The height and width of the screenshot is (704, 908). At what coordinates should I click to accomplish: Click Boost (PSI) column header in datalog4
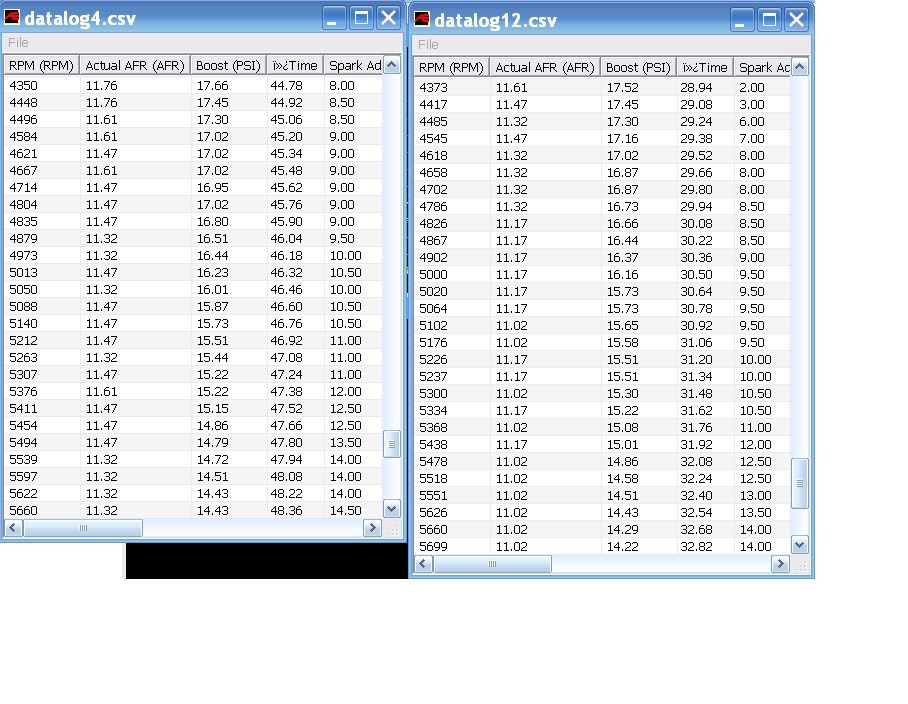[228, 66]
